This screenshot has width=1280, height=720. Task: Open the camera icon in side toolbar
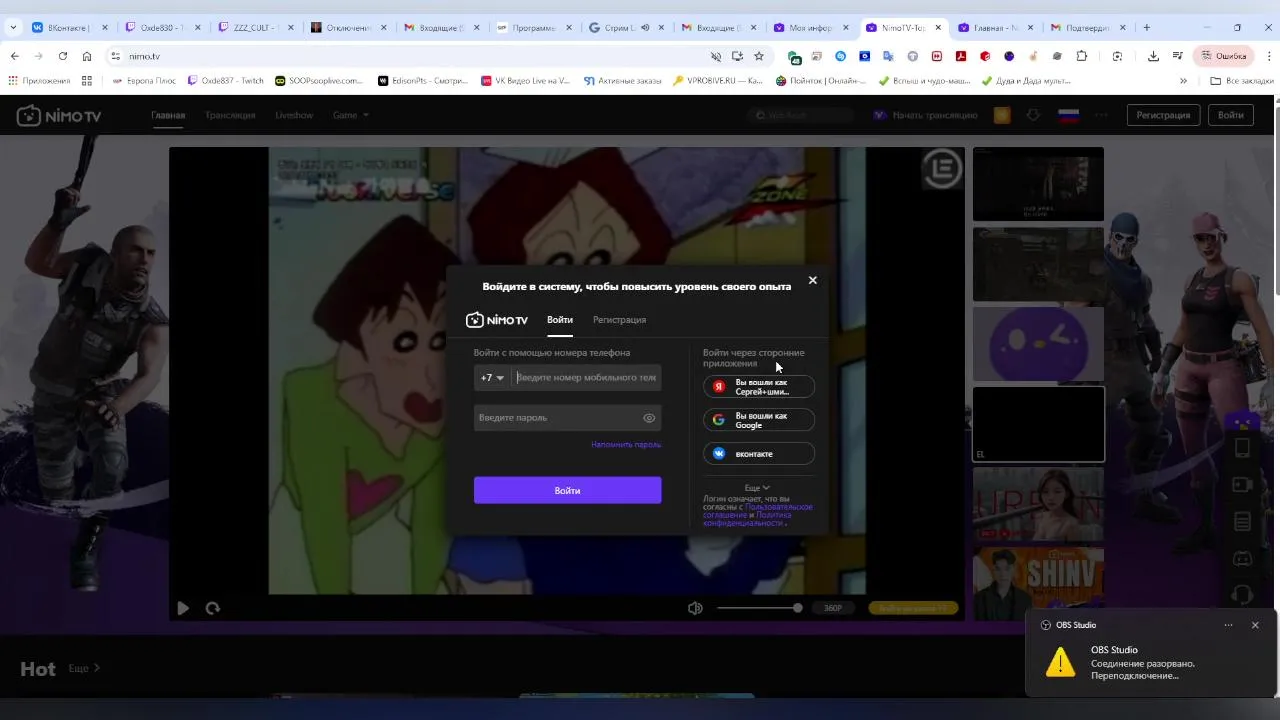1242,485
